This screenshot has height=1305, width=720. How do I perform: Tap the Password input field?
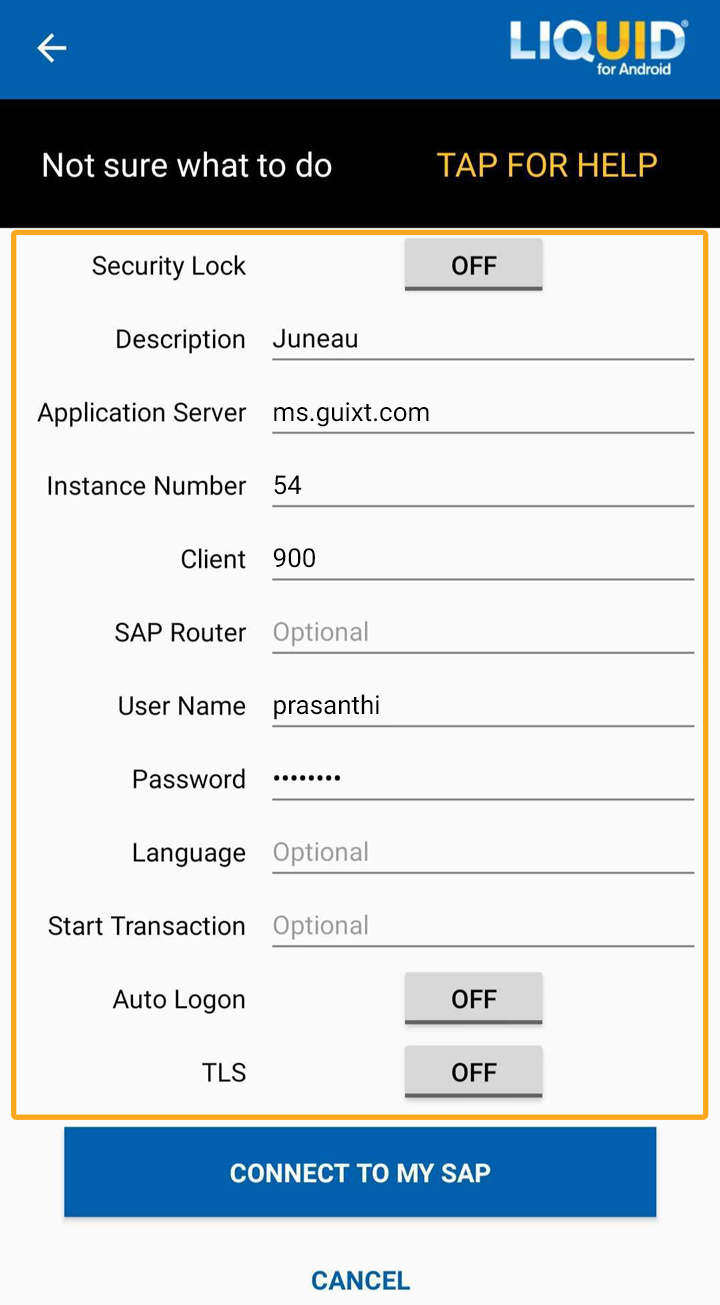click(482, 779)
